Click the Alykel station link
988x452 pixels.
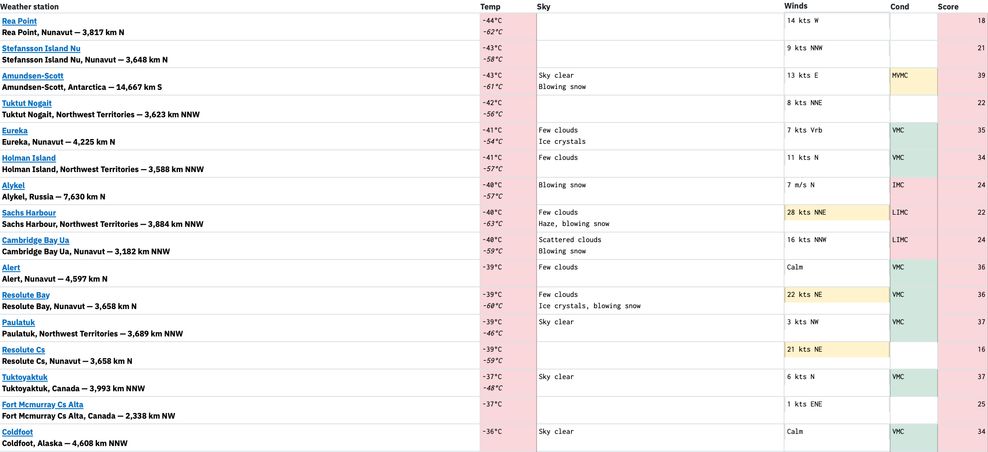[x=14, y=186]
